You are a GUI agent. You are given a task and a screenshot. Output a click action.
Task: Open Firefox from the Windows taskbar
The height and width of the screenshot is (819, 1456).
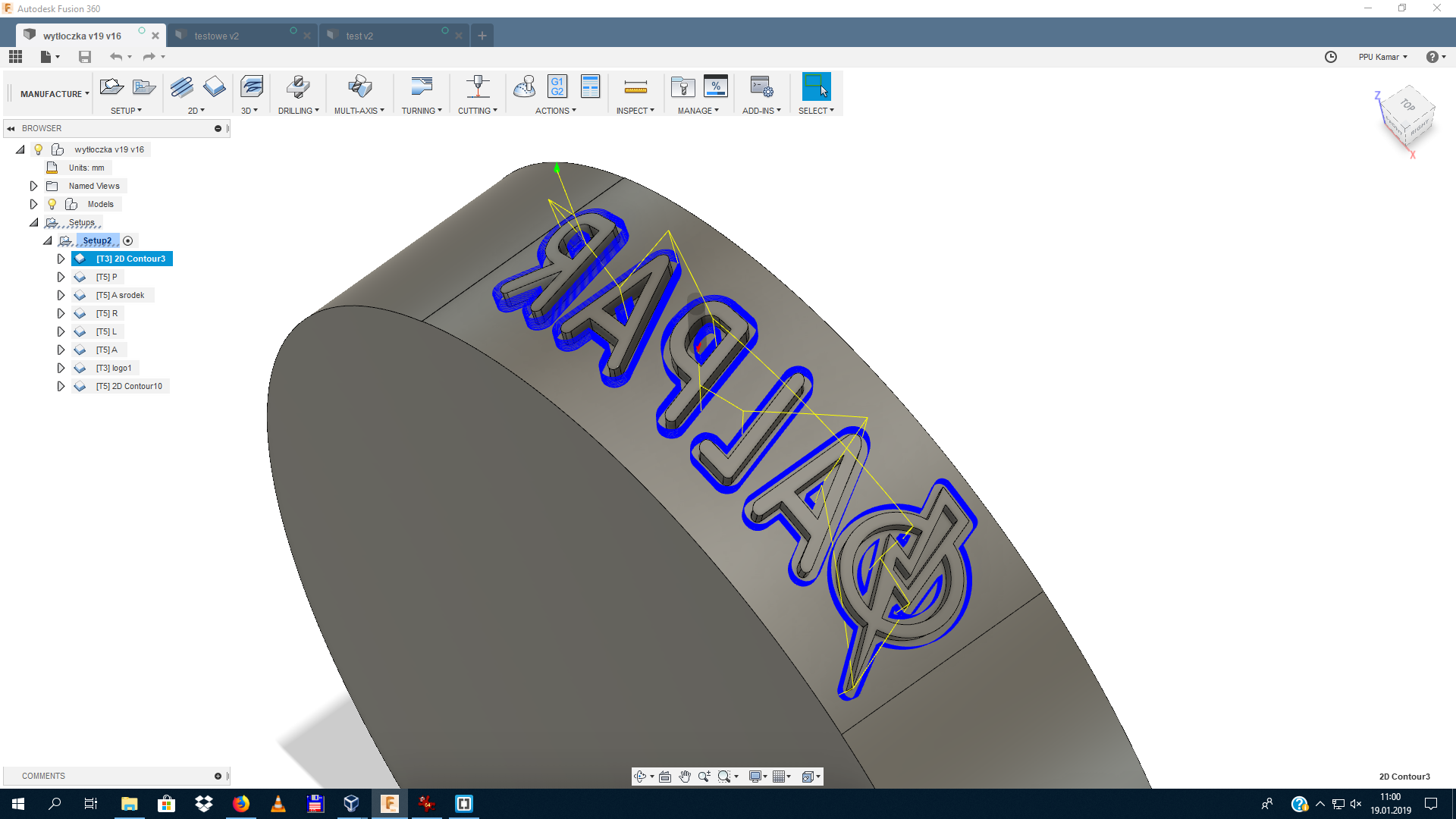[241, 804]
